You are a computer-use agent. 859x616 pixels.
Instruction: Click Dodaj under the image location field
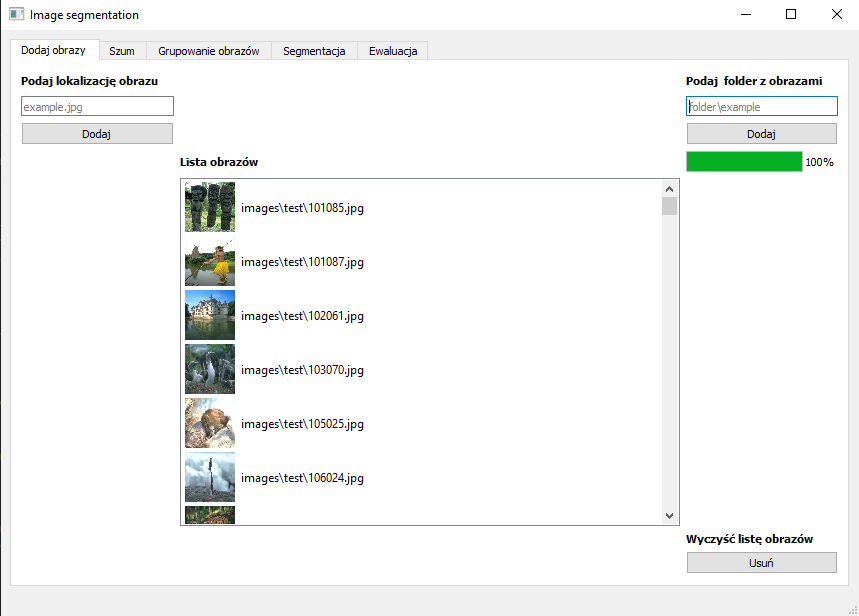(96, 132)
